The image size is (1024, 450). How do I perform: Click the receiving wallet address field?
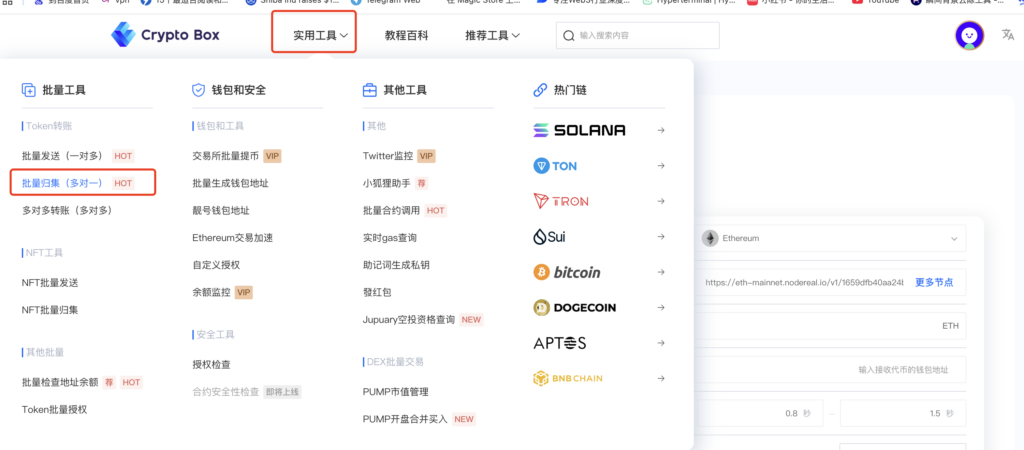[x=831, y=370]
